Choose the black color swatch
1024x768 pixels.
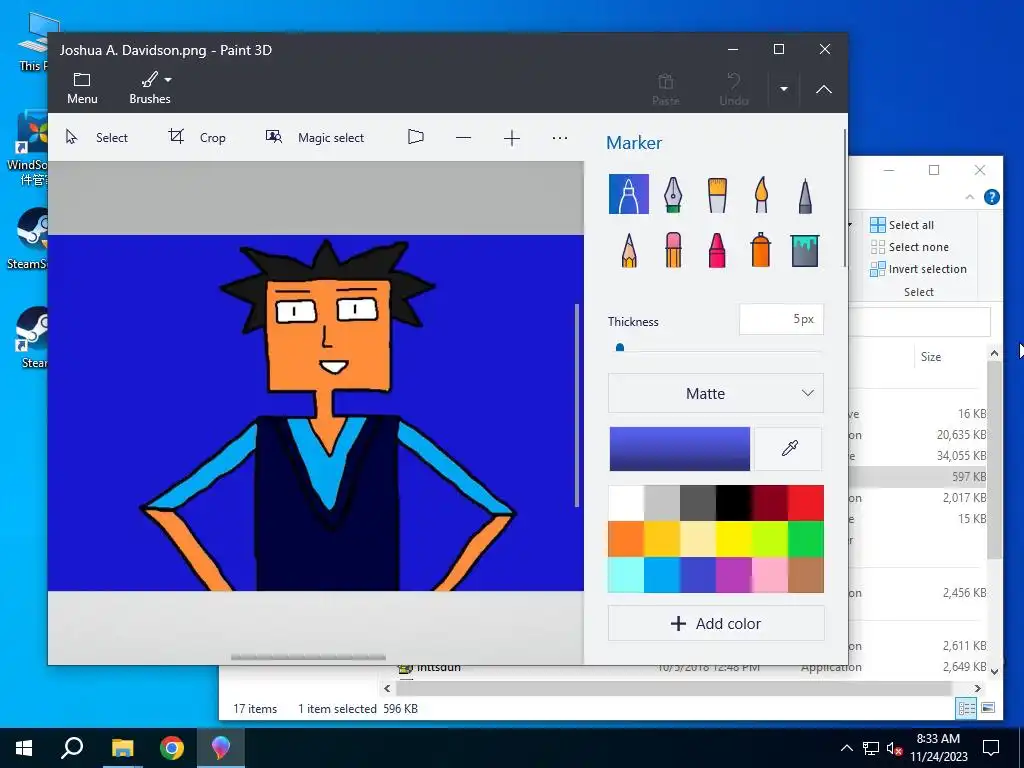click(733, 502)
